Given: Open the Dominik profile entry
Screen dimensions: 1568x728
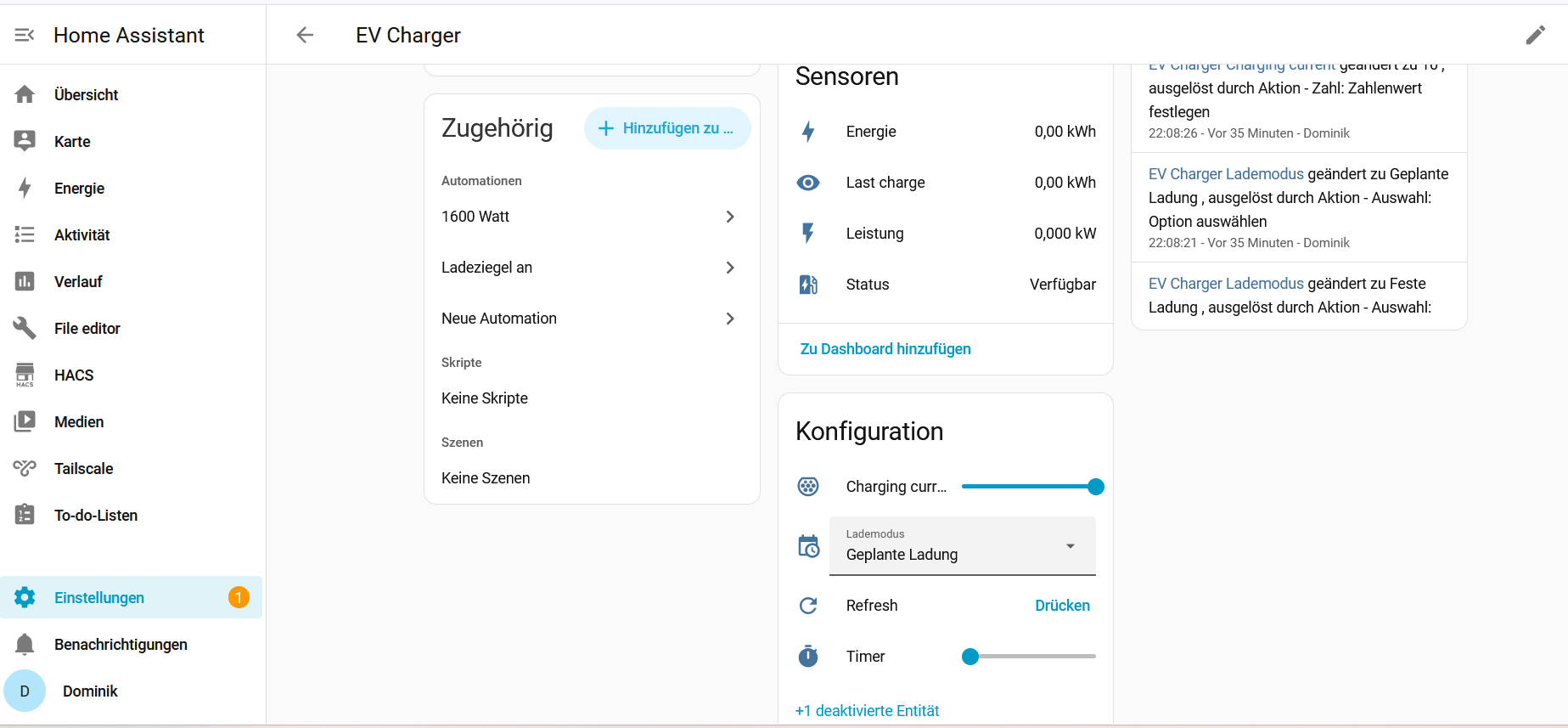Looking at the screenshot, I should click(x=132, y=691).
